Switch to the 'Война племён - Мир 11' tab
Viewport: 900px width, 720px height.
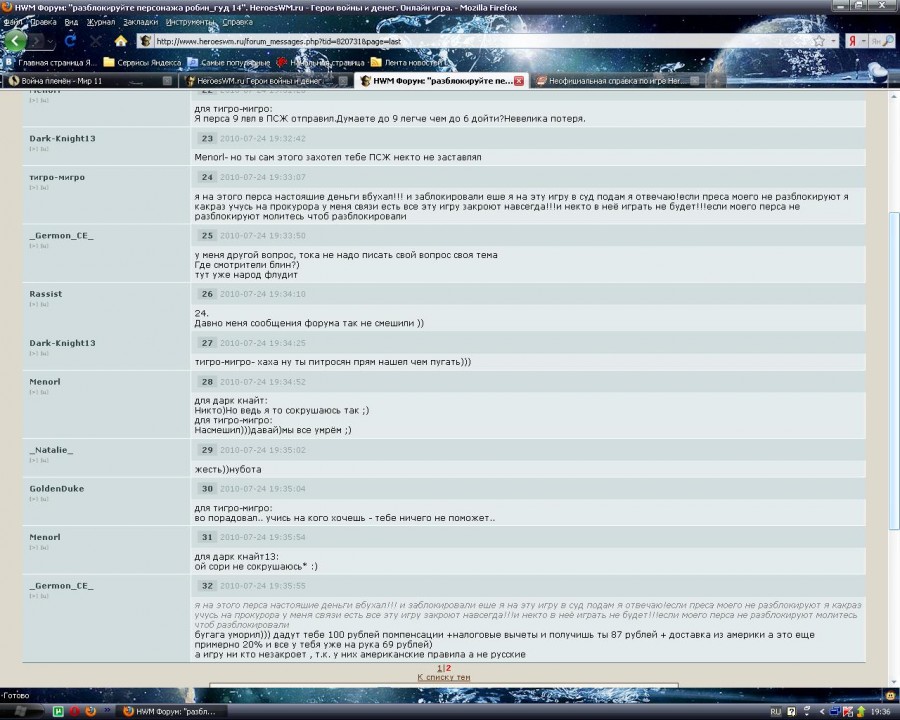pos(90,81)
